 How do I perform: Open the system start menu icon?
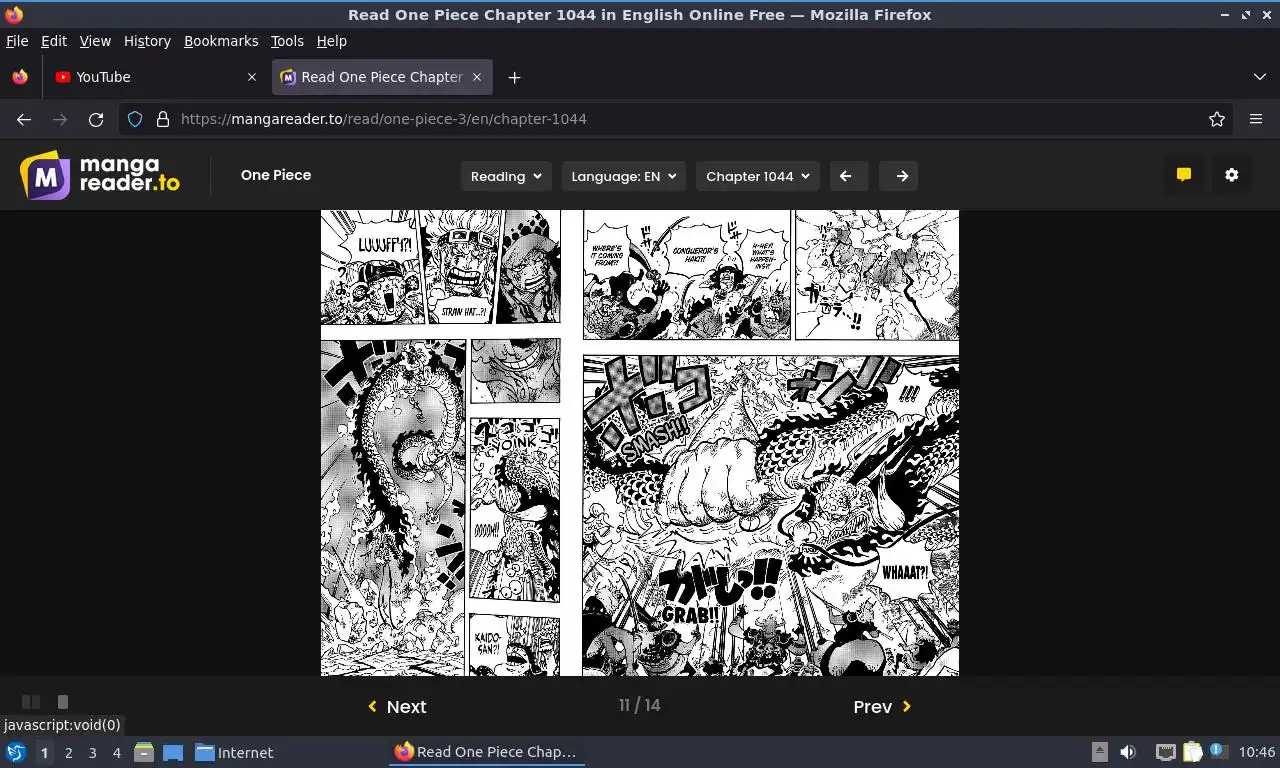pos(16,752)
